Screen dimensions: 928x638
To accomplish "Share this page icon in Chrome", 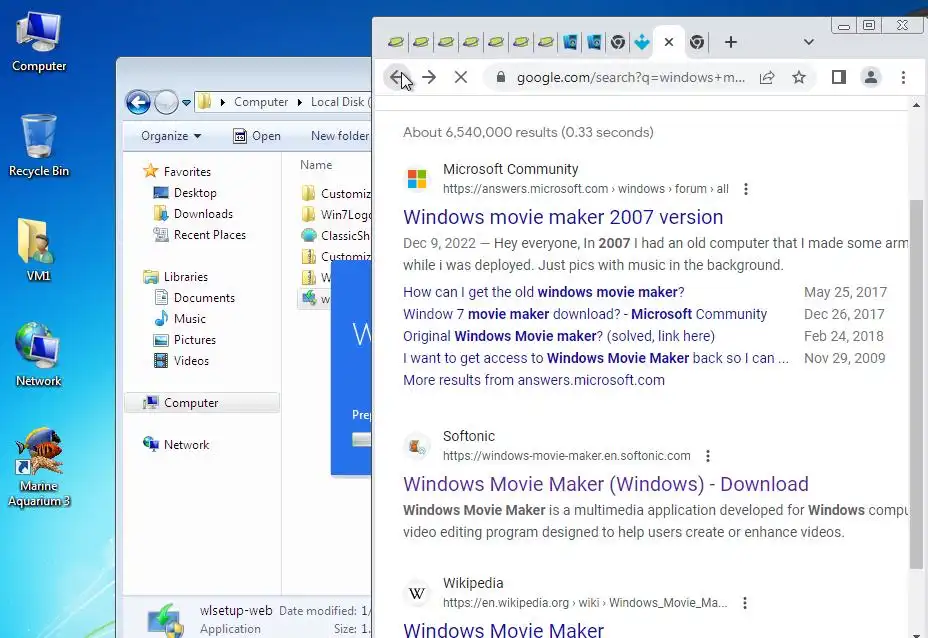I will pos(767,78).
